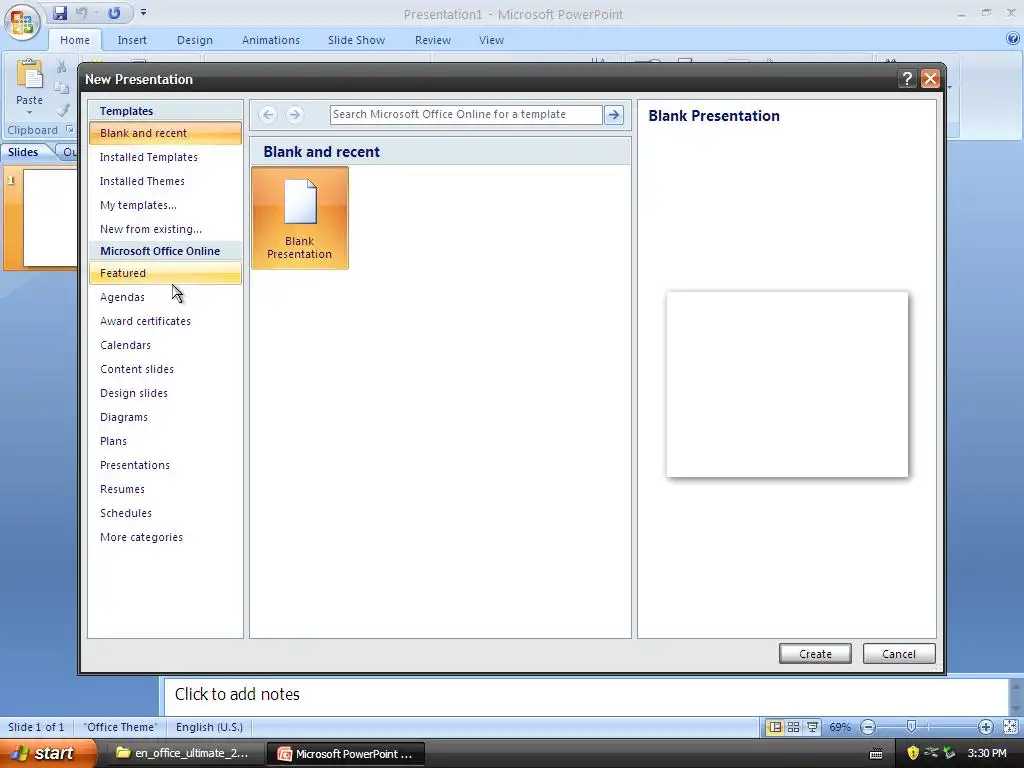Select Agendas category

[x=165, y=297]
